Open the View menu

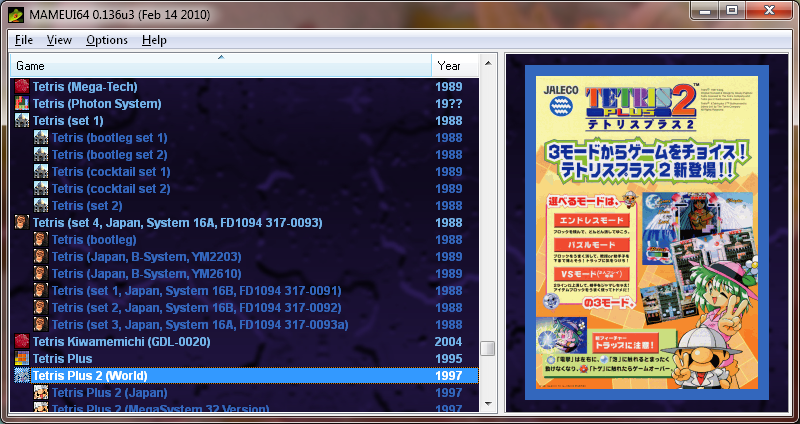(x=59, y=40)
